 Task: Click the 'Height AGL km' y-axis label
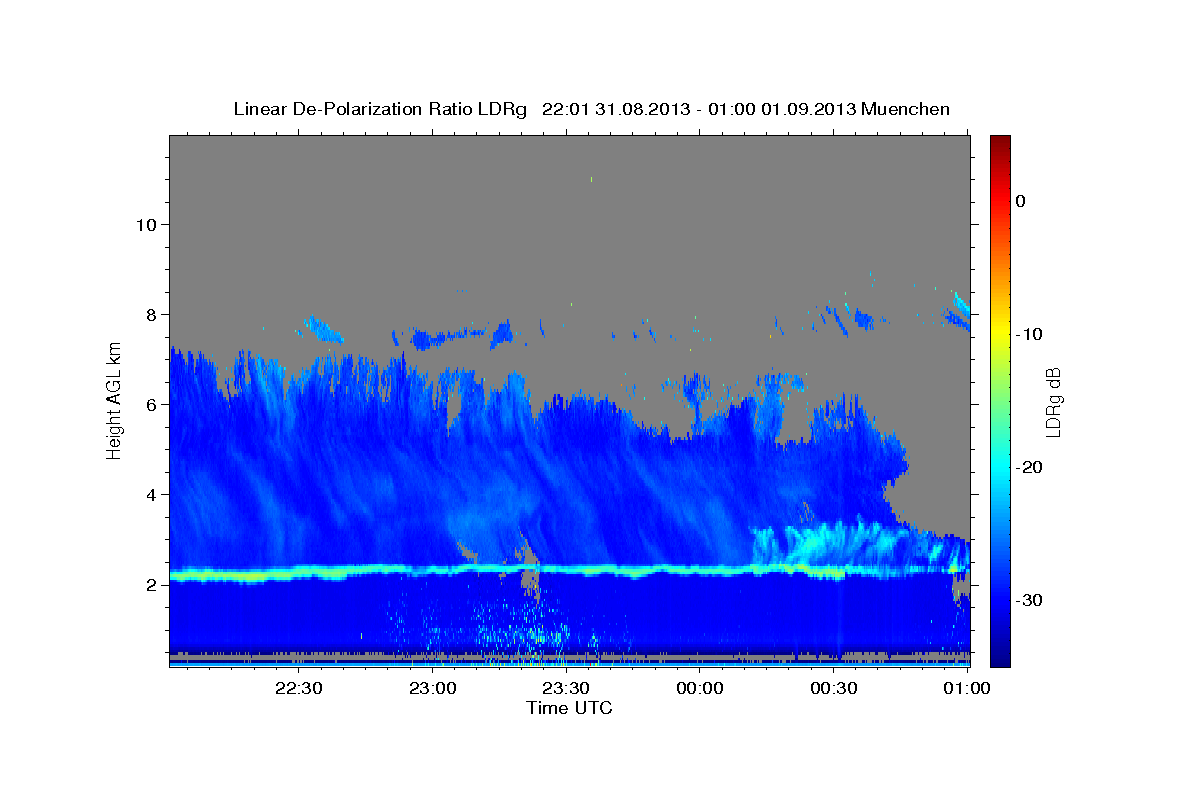pyautogui.click(x=114, y=400)
